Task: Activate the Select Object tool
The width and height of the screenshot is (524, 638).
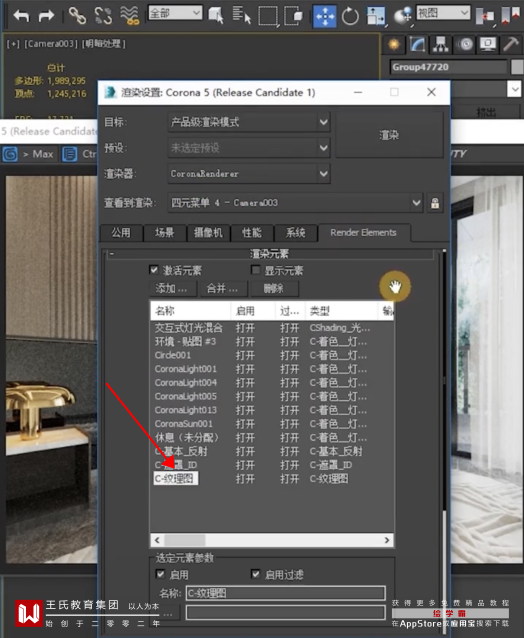Action: click(x=216, y=16)
